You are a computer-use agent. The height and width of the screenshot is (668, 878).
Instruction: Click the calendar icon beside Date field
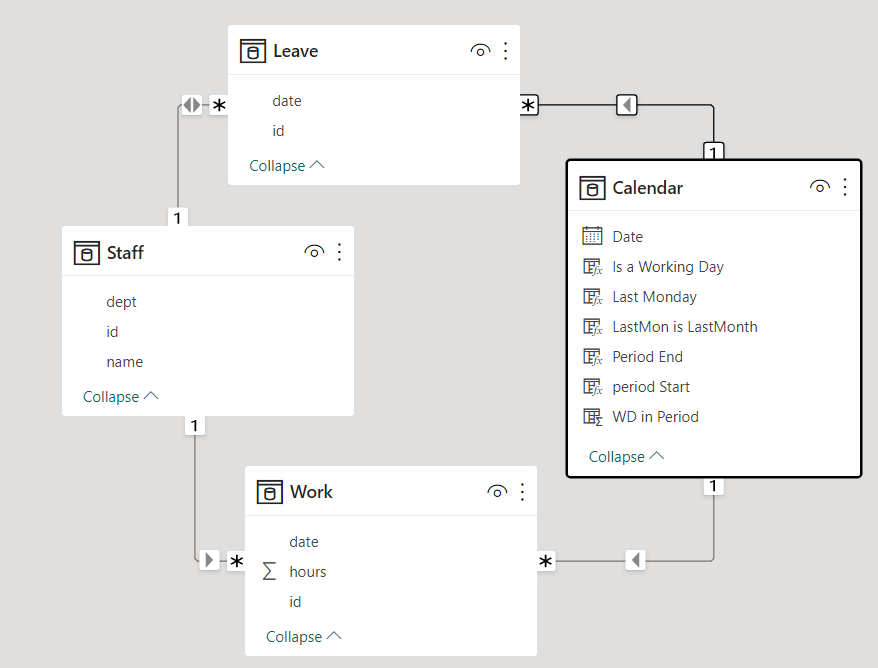tap(592, 236)
